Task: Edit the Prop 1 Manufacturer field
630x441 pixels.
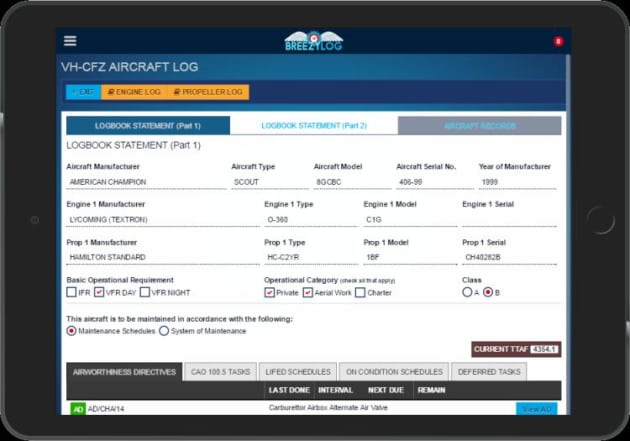Action: click(163, 257)
